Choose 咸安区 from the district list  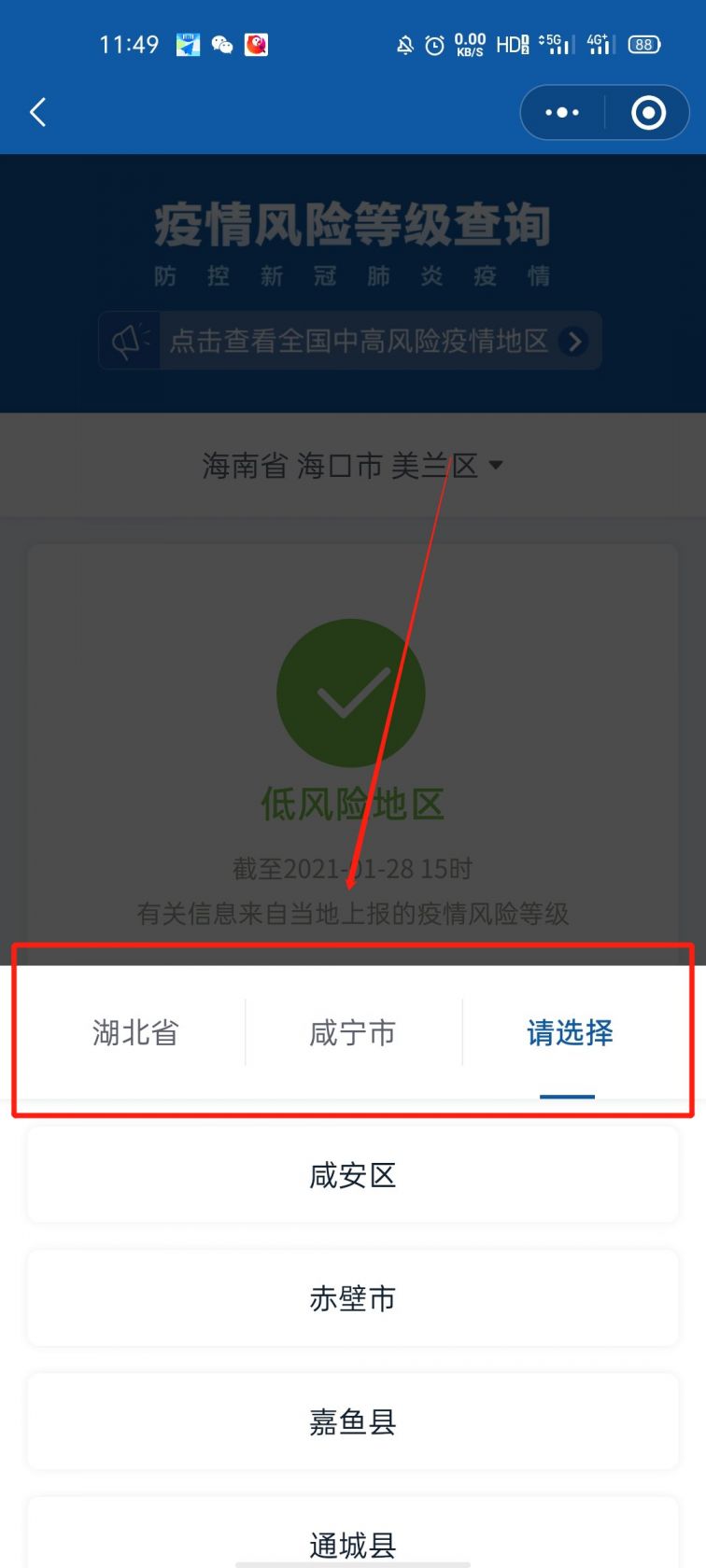(353, 1175)
